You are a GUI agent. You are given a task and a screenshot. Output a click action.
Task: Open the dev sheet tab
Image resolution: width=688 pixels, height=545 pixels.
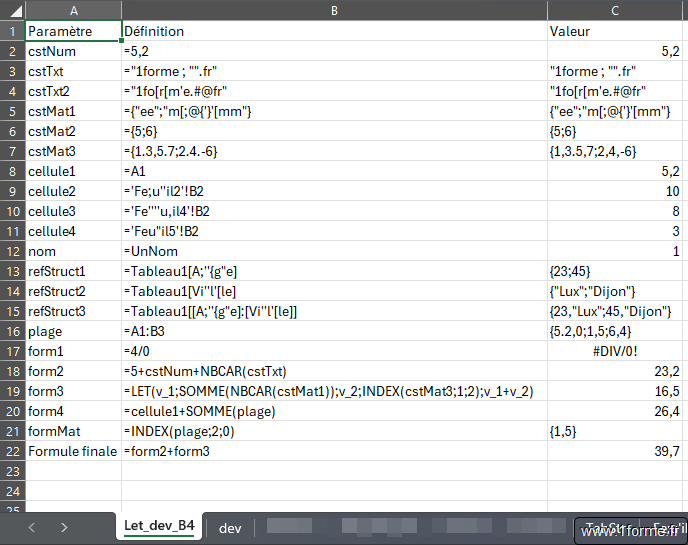(230, 527)
